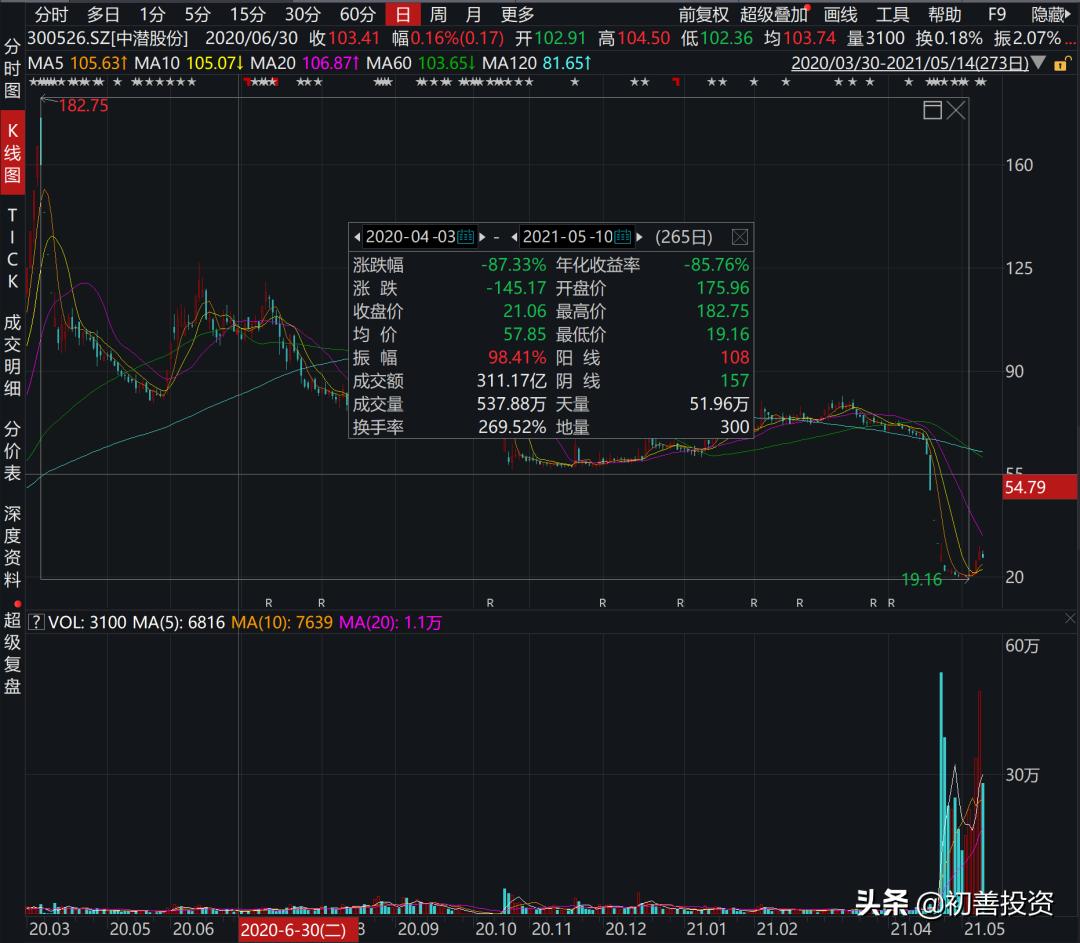Open the 超级叠加 overlay feature
Image resolution: width=1080 pixels, height=943 pixels.
coord(774,14)
